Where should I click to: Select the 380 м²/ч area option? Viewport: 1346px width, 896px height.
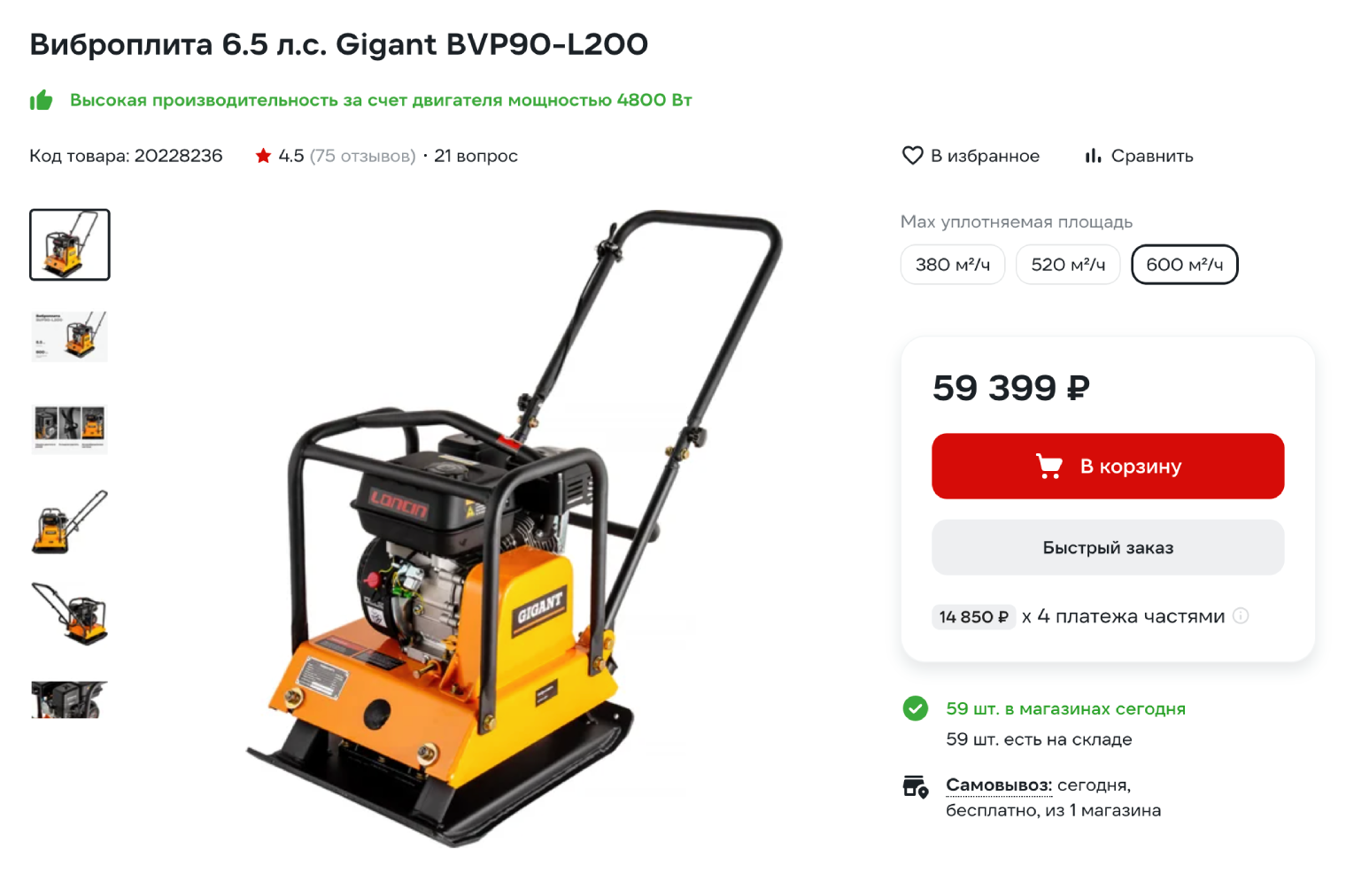click(953, 265)
